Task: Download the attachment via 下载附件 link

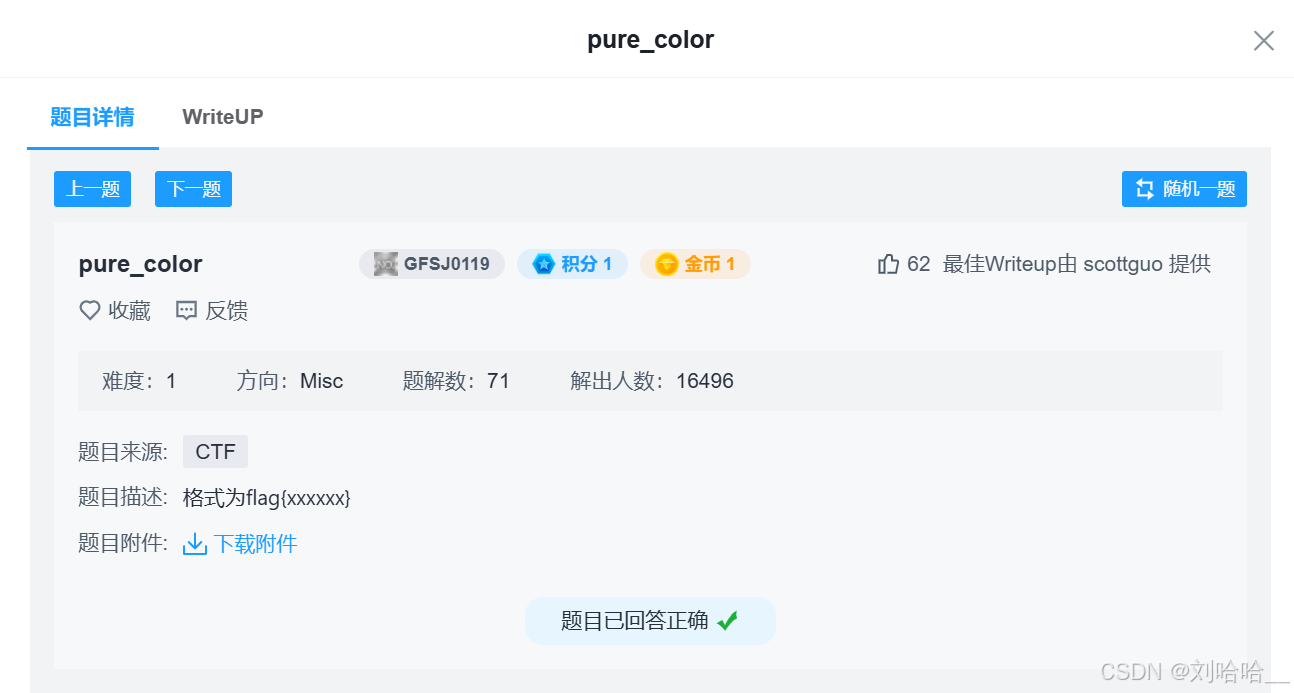Action: pos(252,543)
